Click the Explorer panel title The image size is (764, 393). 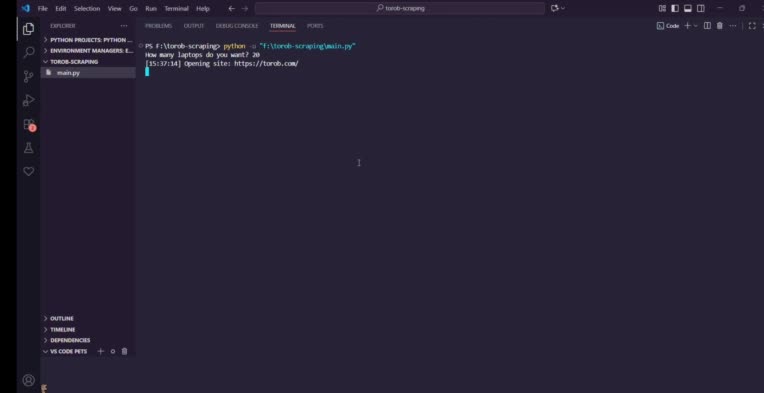(63, 26)
